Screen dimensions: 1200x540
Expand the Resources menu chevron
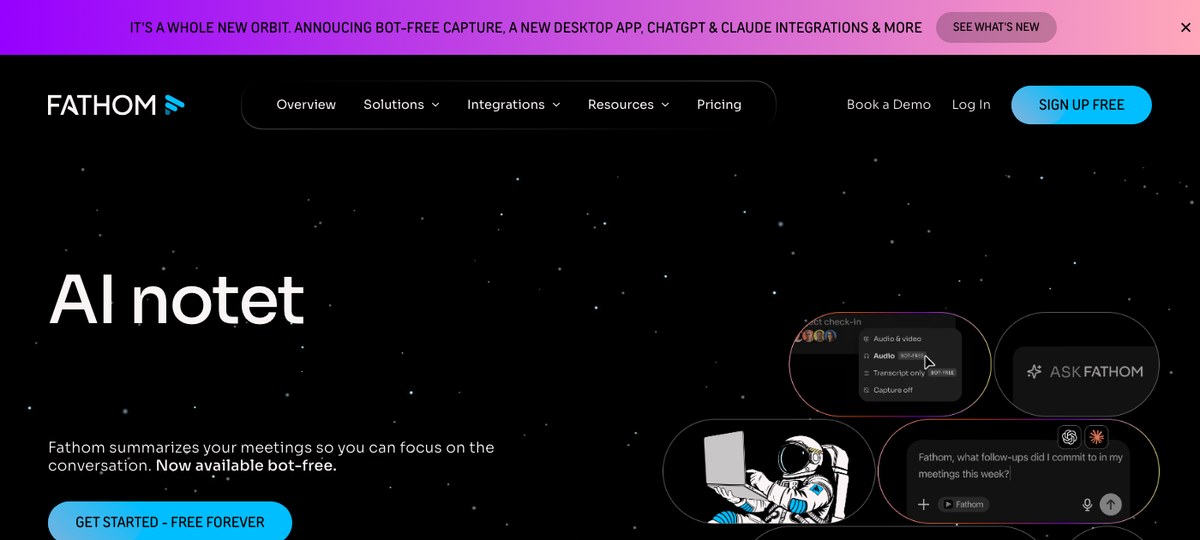pos(665,105)
